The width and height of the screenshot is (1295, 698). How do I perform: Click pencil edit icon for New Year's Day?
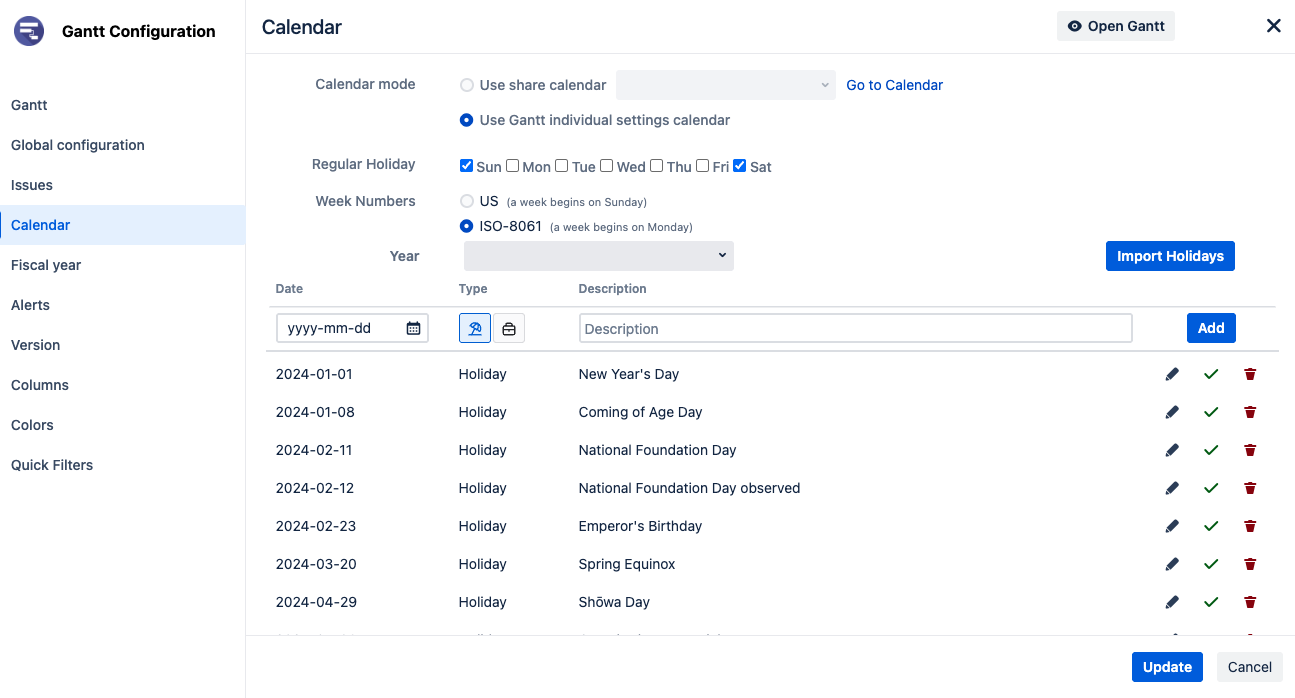coord(1172,374)
